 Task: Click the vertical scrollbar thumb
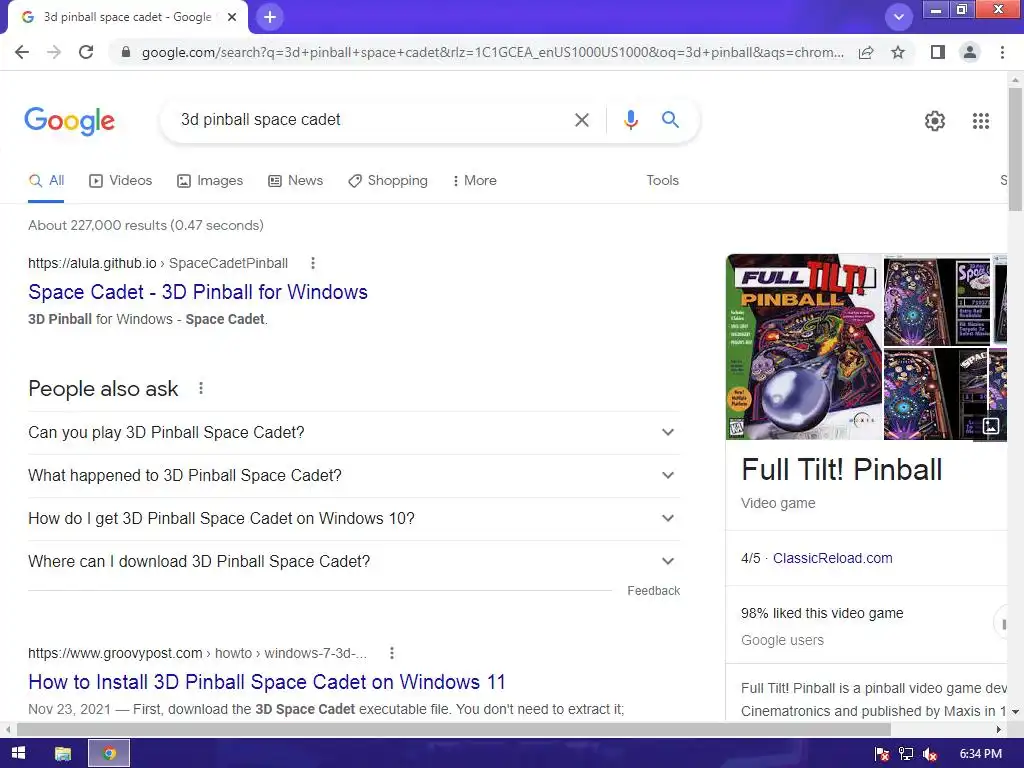point(1015,150)
